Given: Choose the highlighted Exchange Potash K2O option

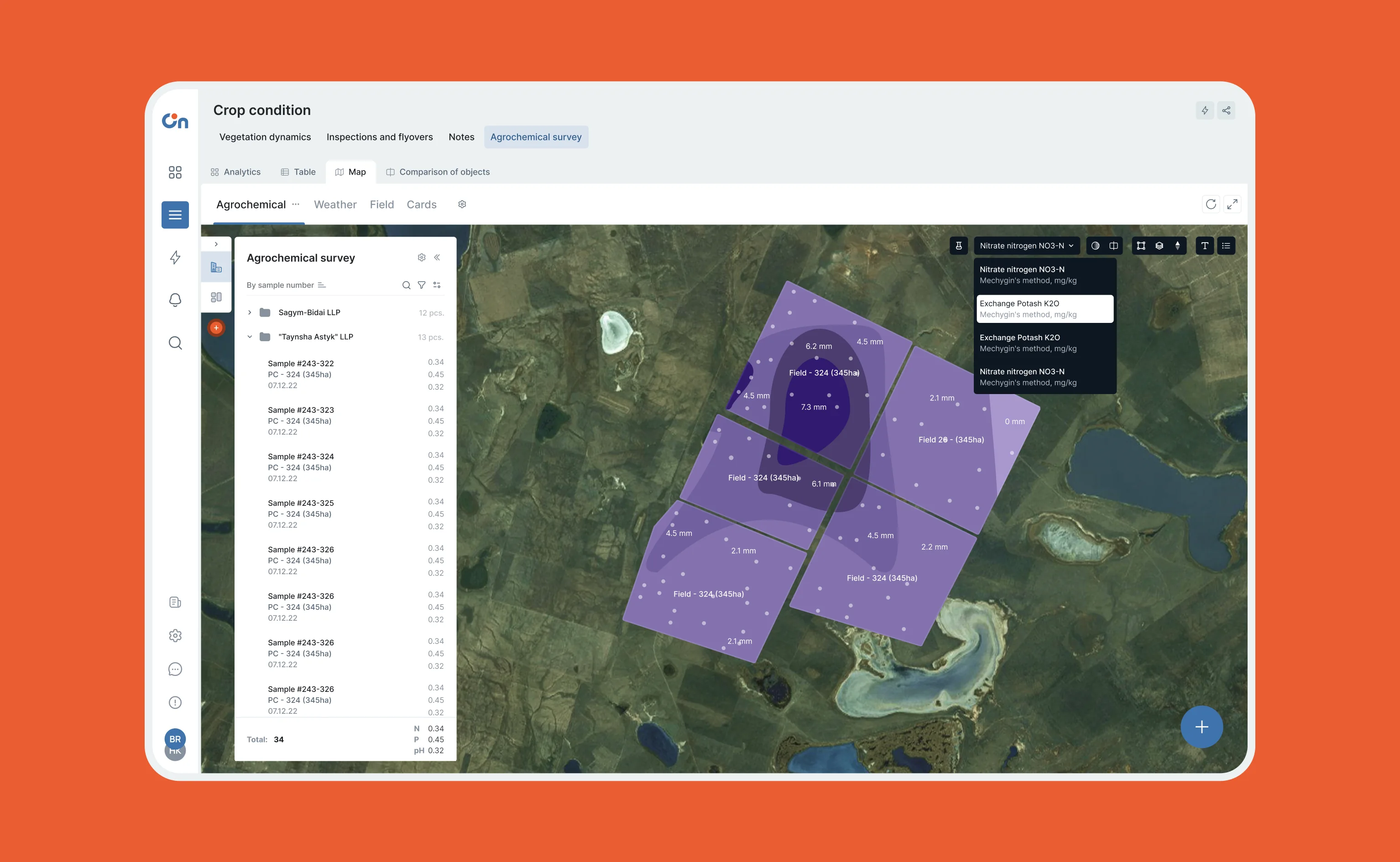Looking at the screenshot, I should pos(1045,309).
